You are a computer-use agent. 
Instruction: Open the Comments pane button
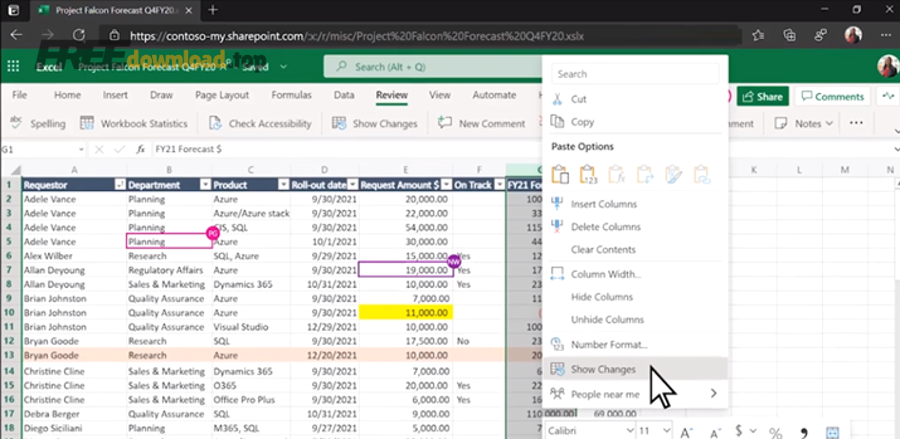tap(832, 96)
